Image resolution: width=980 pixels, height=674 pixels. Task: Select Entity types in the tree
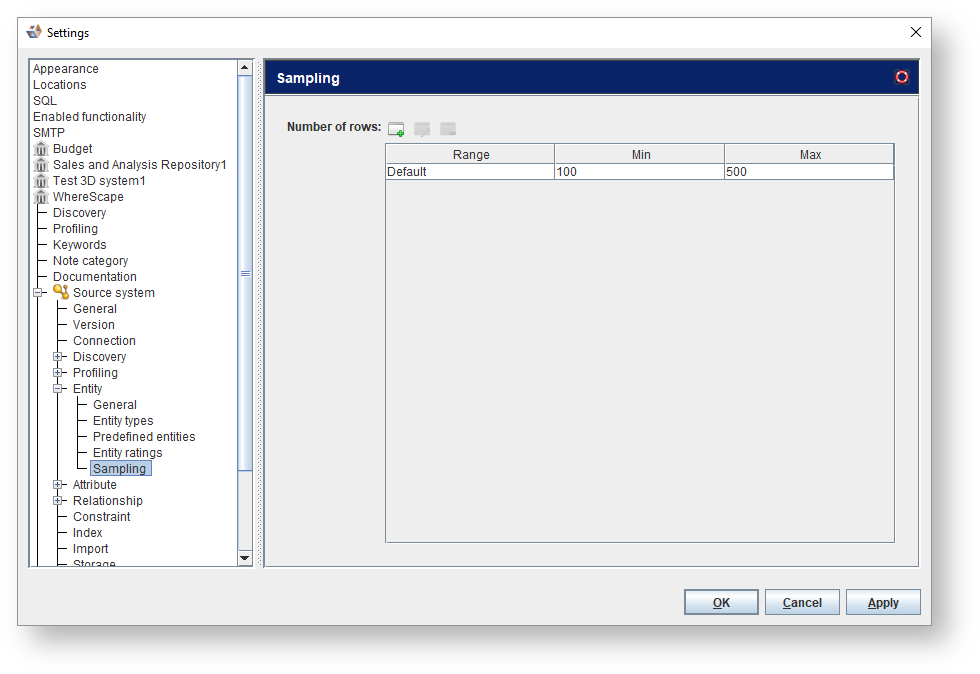click(123, 421)
